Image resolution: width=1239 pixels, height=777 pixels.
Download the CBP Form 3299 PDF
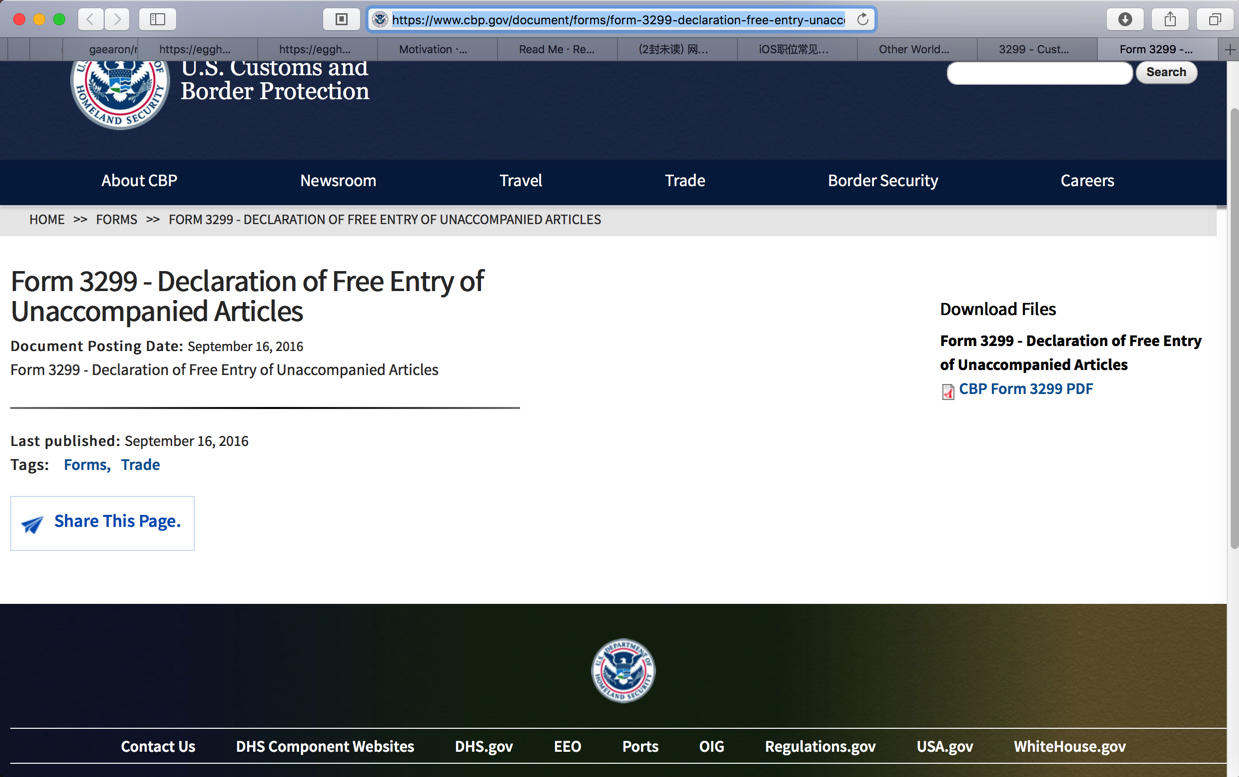(1026, 389)
